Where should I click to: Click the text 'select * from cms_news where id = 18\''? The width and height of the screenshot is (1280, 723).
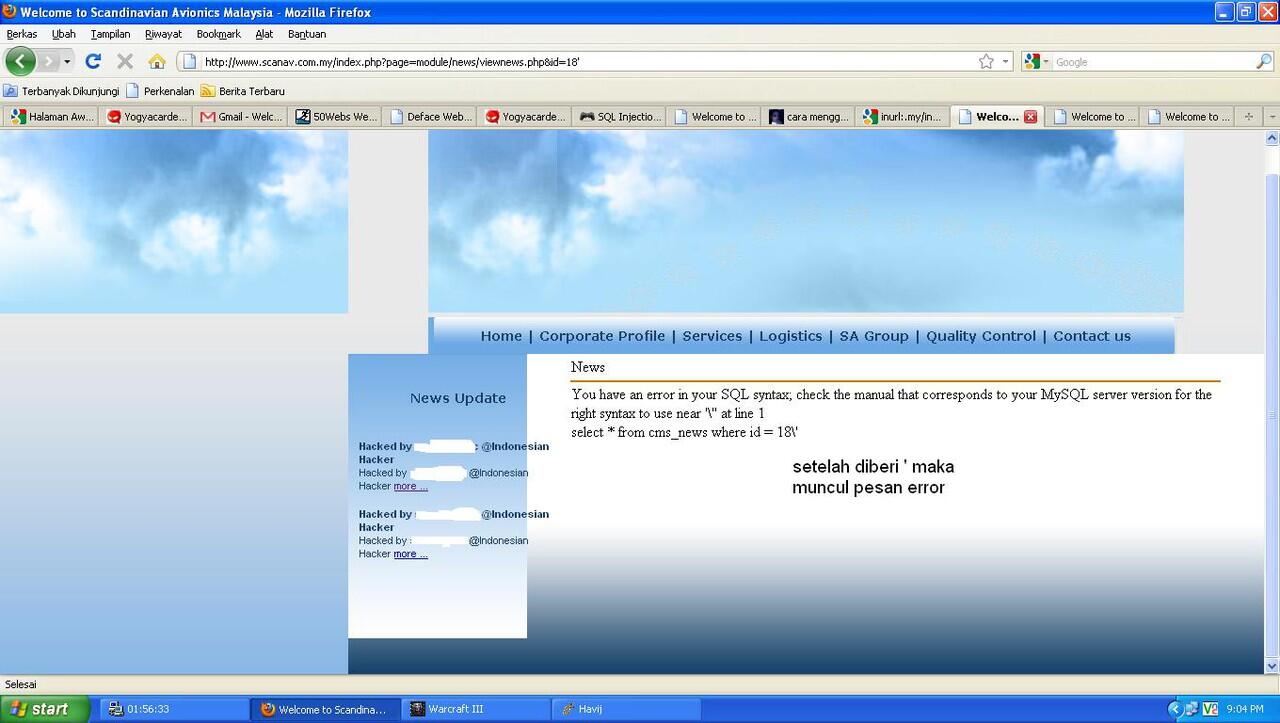(x=684, y=432)
